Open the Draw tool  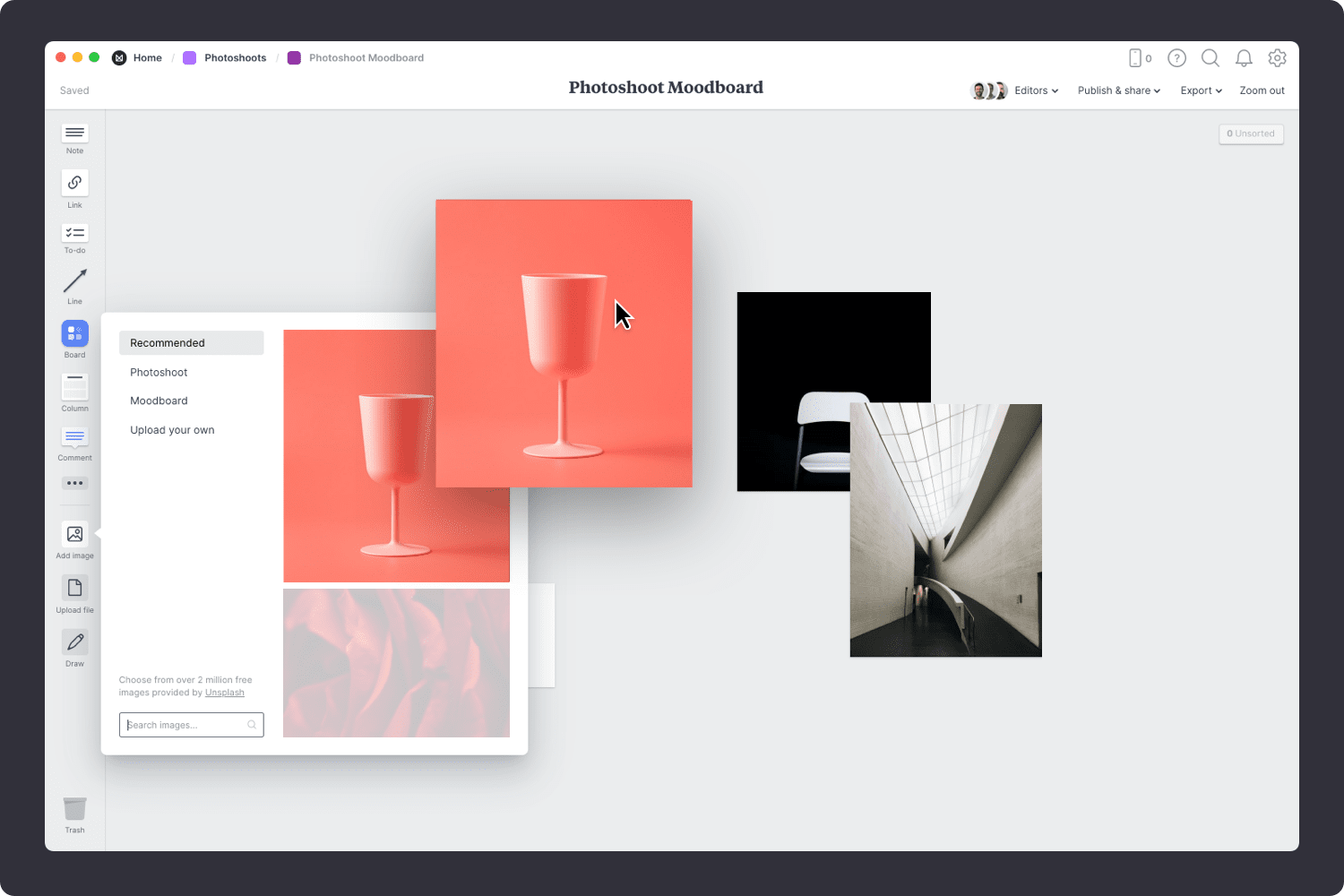tap(74, 643)
